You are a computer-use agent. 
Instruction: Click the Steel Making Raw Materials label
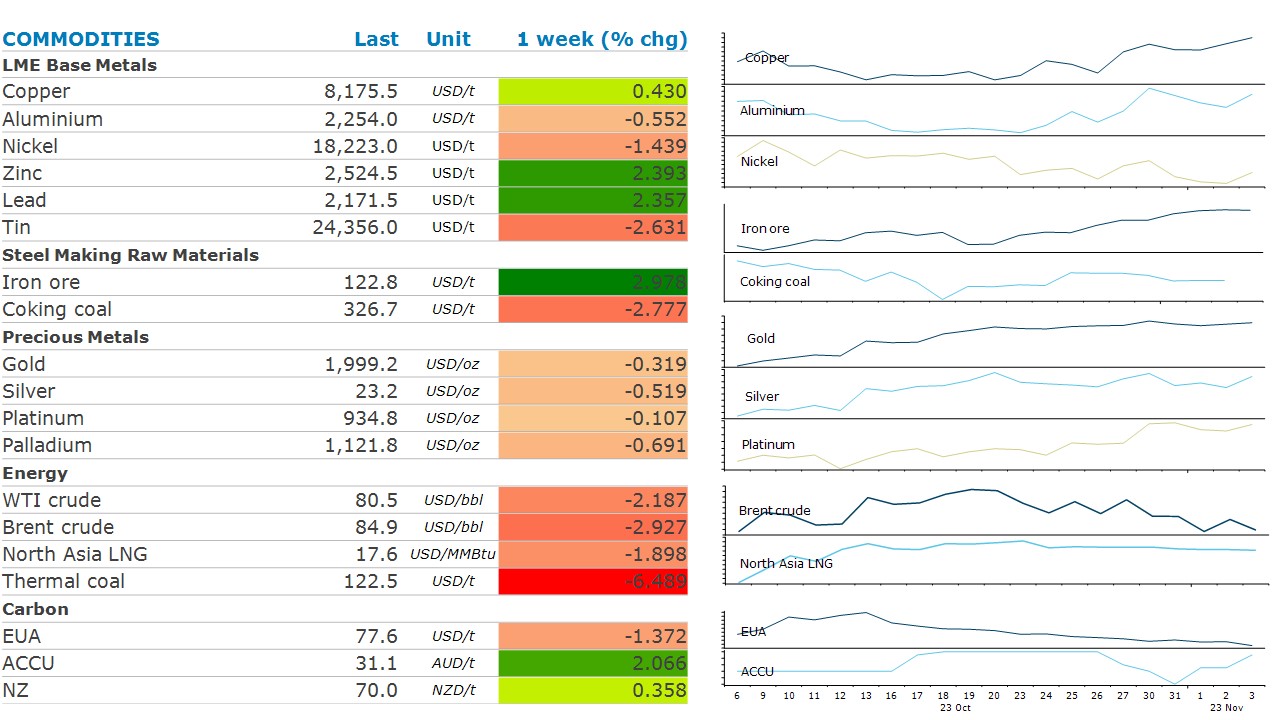coord(131,255)
